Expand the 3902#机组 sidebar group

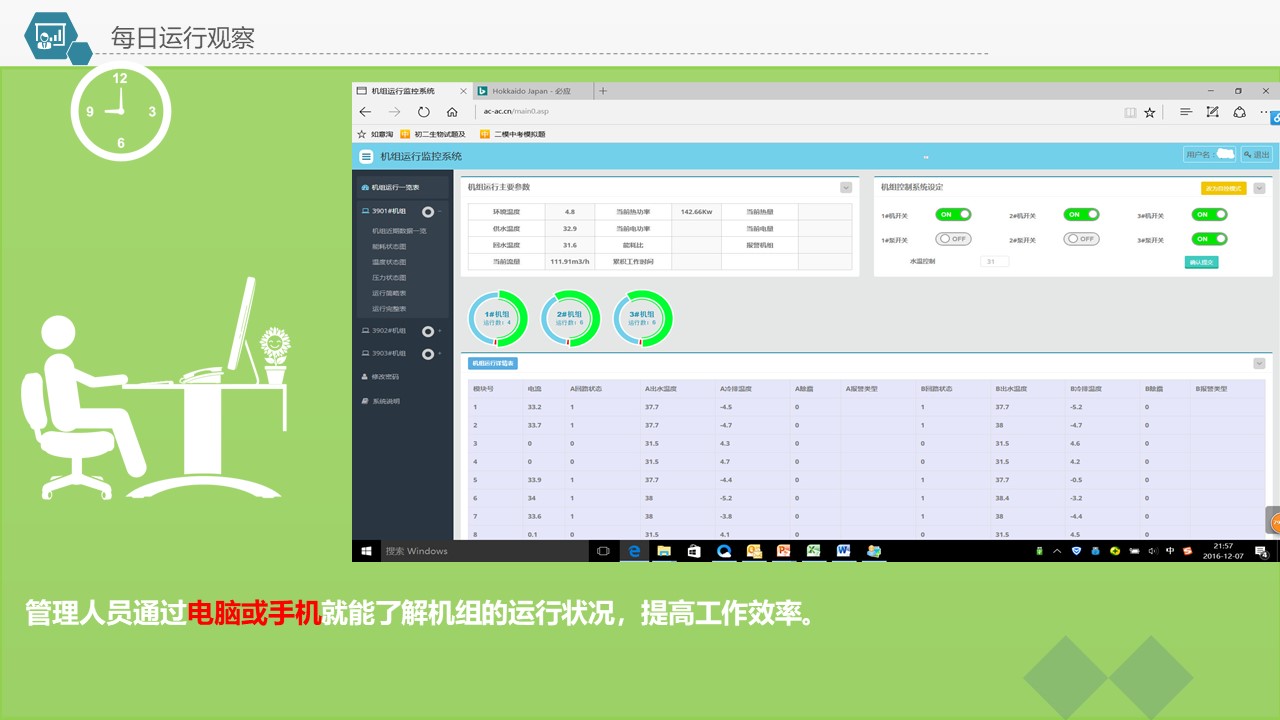pyautogui.click(x=439, y=331)
